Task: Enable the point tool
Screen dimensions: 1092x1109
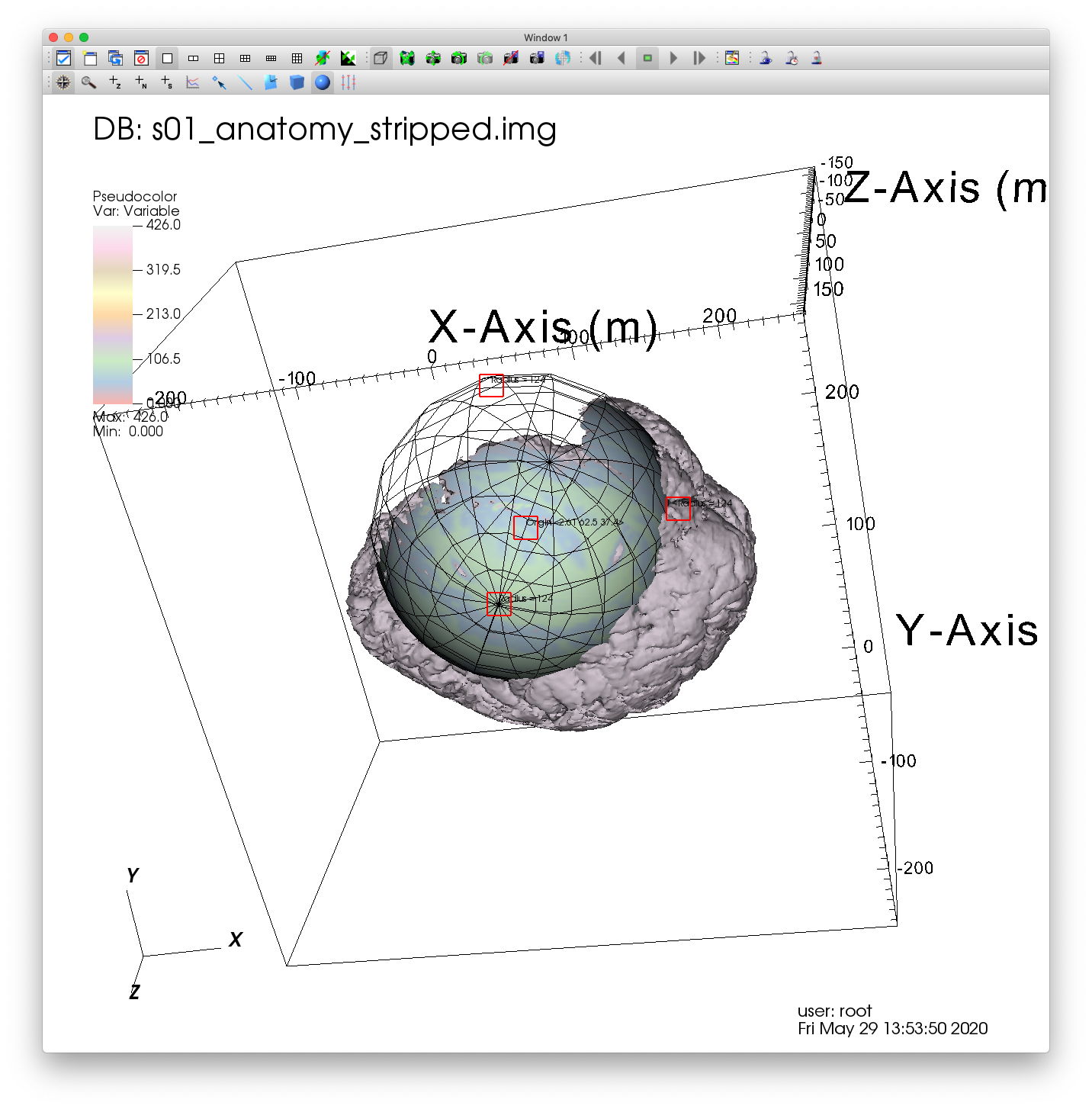Action: (x=220, y=82)
